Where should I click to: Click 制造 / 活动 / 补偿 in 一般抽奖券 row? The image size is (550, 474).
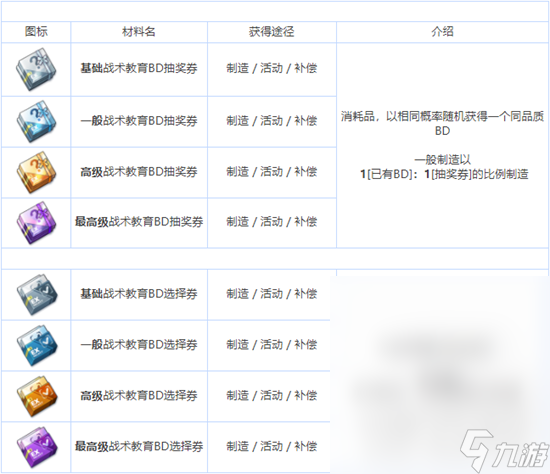271,121
